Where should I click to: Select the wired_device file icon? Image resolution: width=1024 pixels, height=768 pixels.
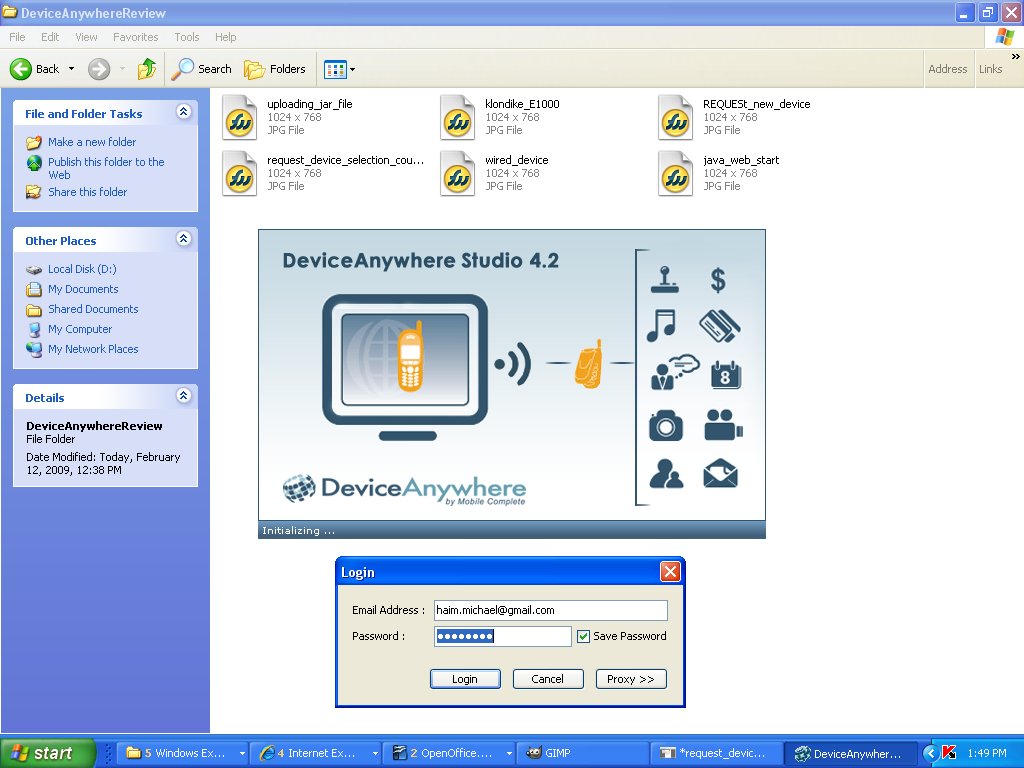click(458, 174)
